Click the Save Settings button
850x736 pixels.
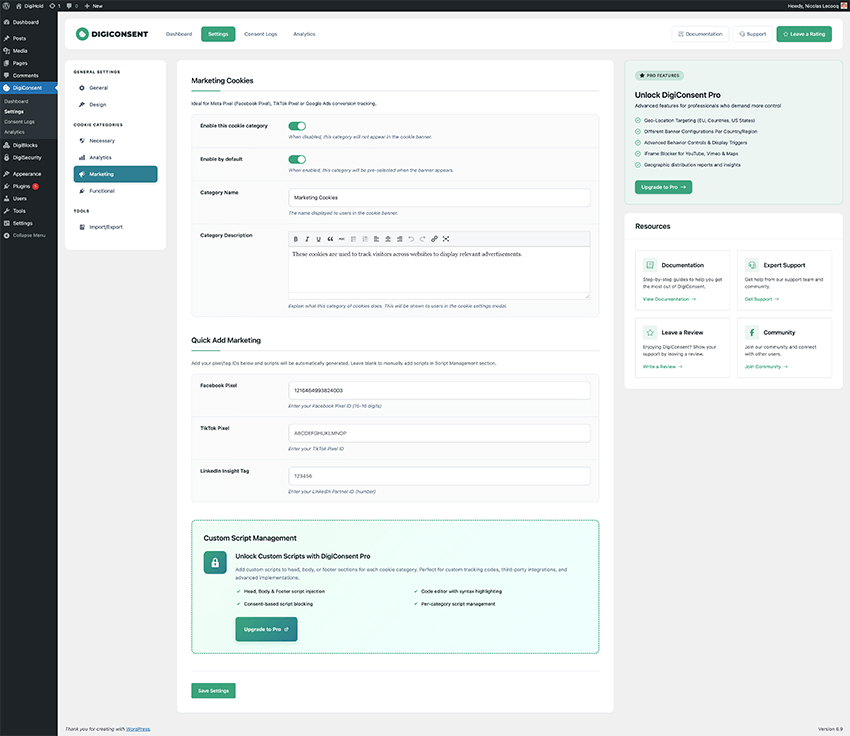[x=213, y=691]
